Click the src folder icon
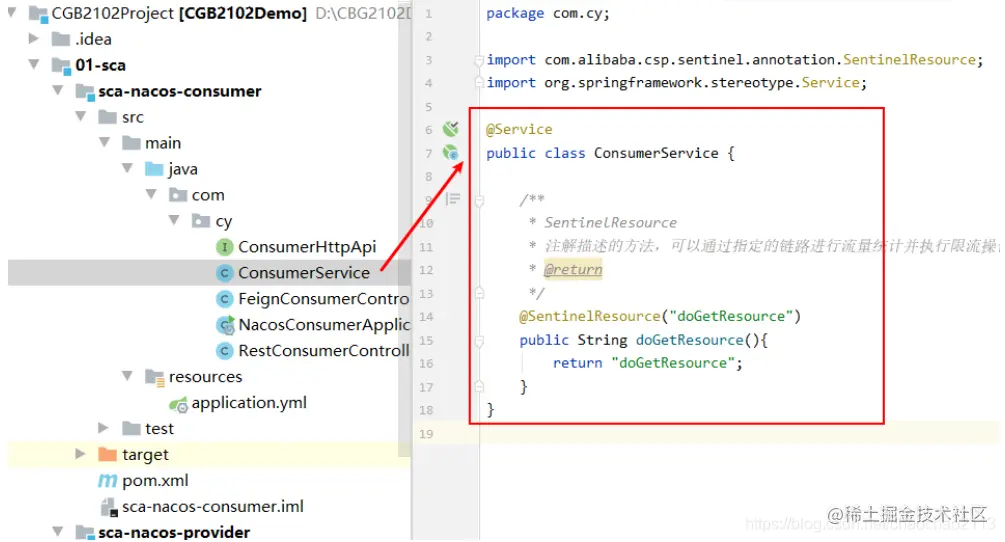The height and width of the screenshot is (542, 1005). point(107,117)
